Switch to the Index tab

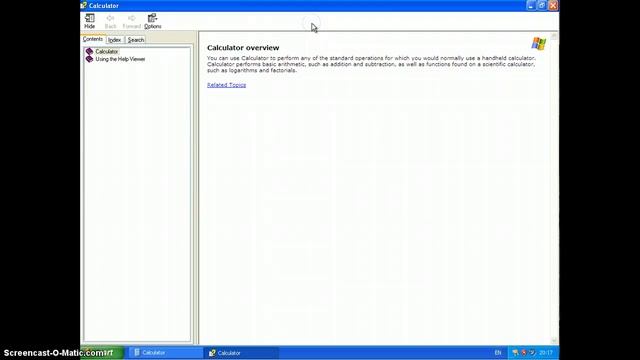pos(115,40)
